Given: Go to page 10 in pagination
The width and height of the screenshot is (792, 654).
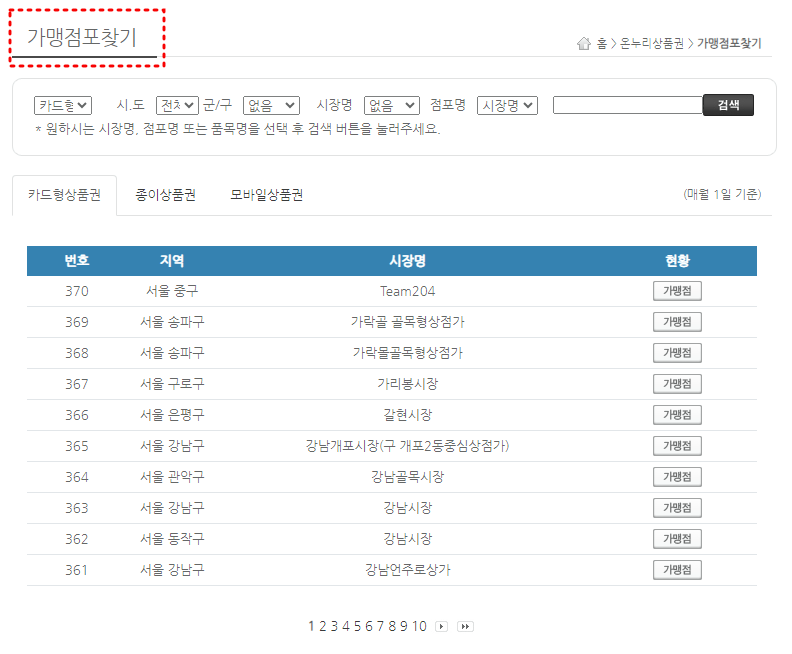Looking at the screenshot, I should pos(419,626).
